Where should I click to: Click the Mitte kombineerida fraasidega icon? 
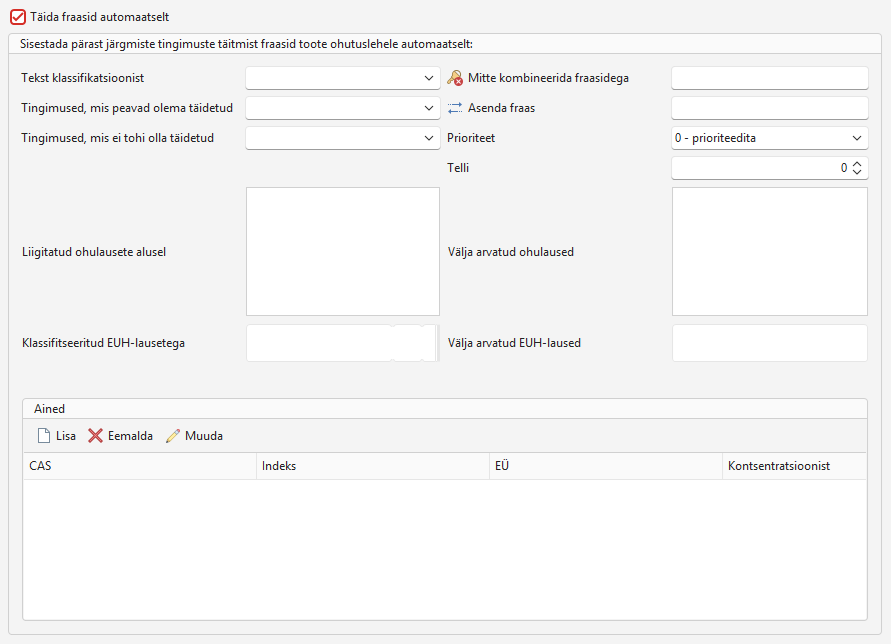click(455, 78)
